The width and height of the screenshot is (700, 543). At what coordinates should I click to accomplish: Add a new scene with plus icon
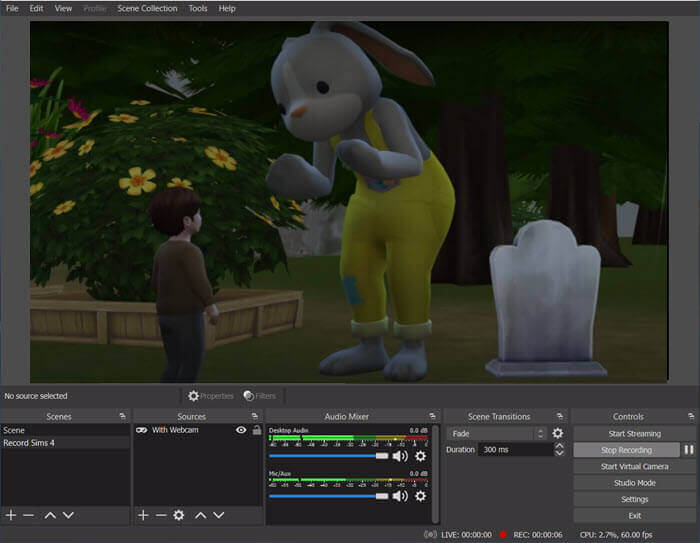tap(11, 515)
